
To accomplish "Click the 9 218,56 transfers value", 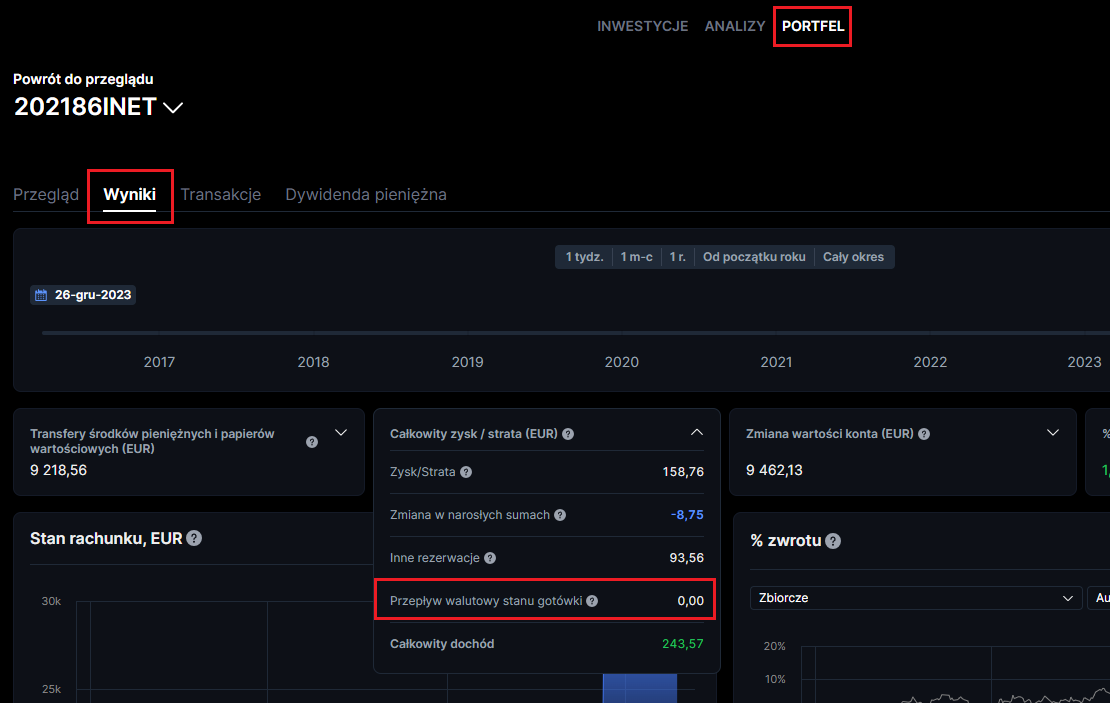I will pyautogui.click(x=59, y=470).
